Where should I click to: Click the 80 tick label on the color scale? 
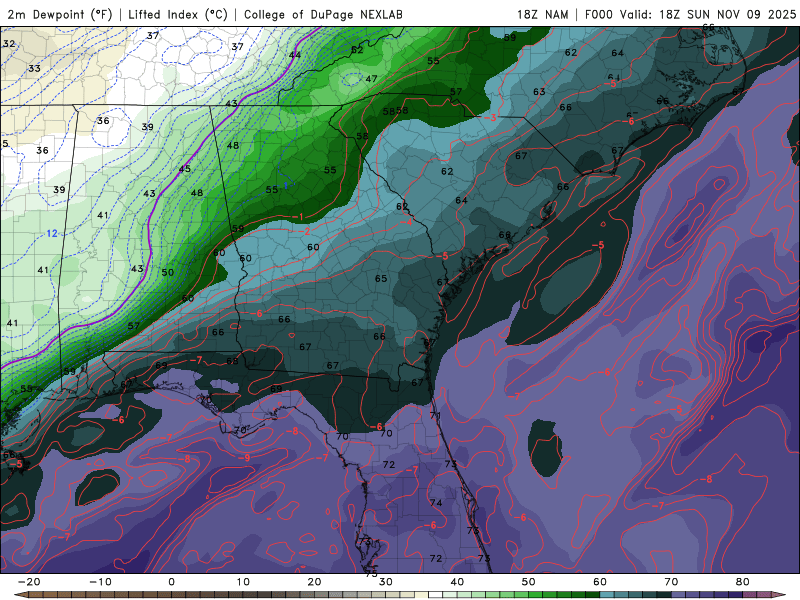[x=743, y=582]
